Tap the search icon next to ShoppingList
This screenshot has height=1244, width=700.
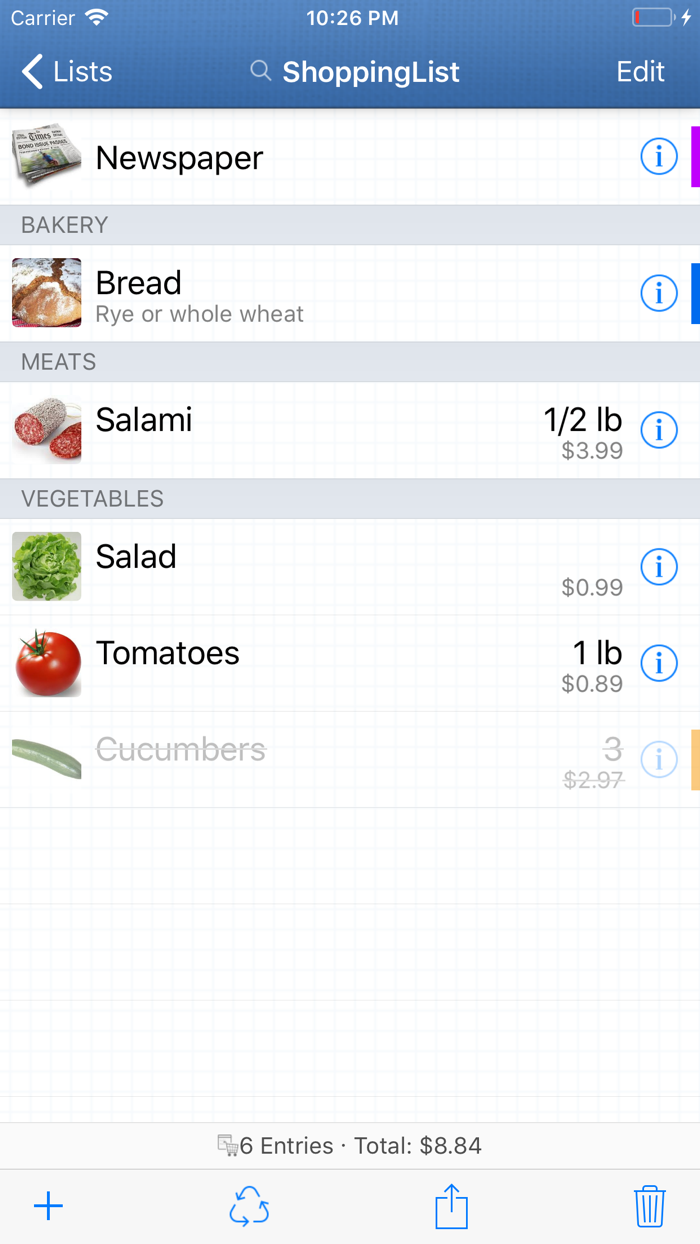259,71
